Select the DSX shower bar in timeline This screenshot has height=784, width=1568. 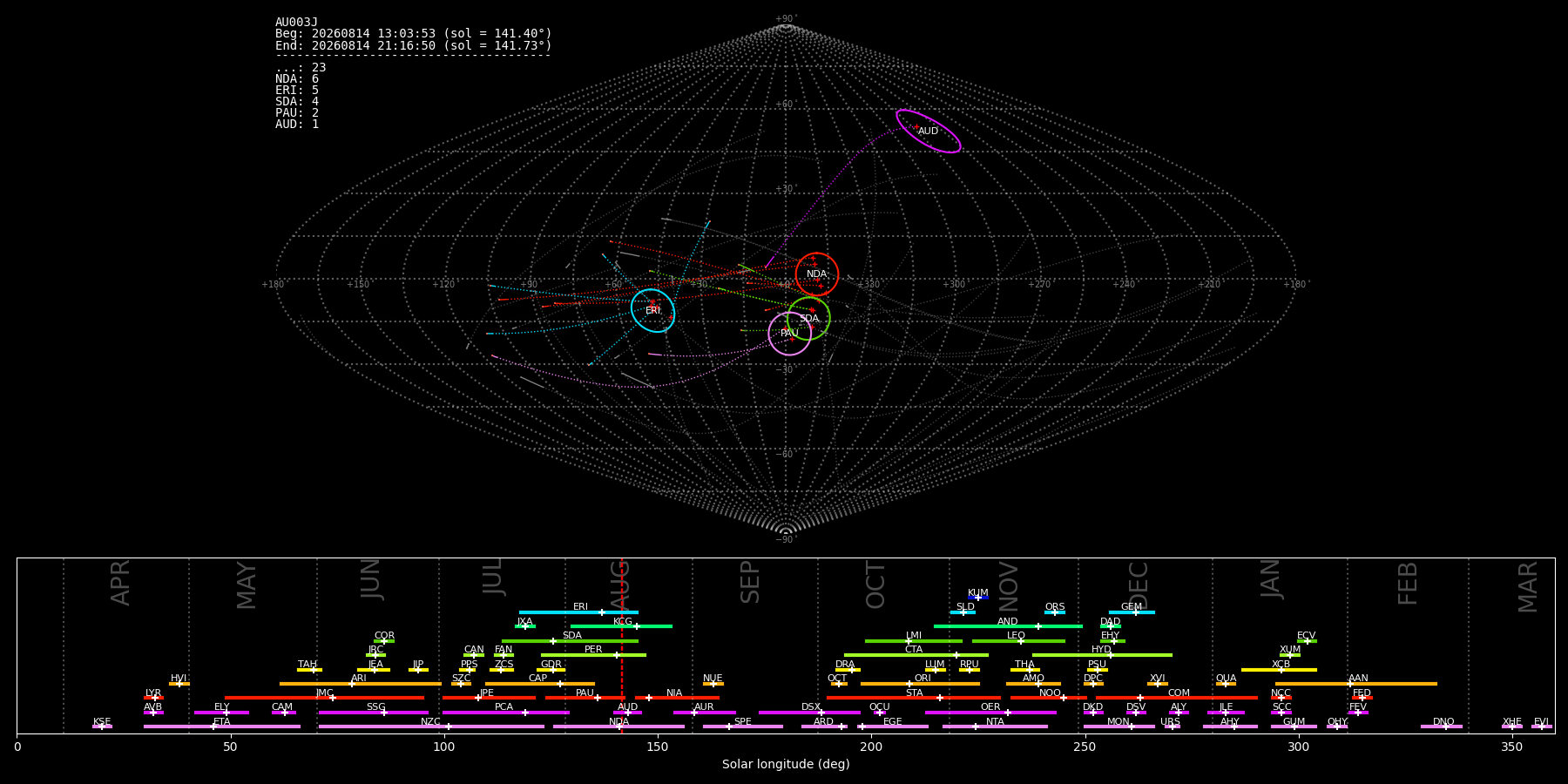point(809,713)
